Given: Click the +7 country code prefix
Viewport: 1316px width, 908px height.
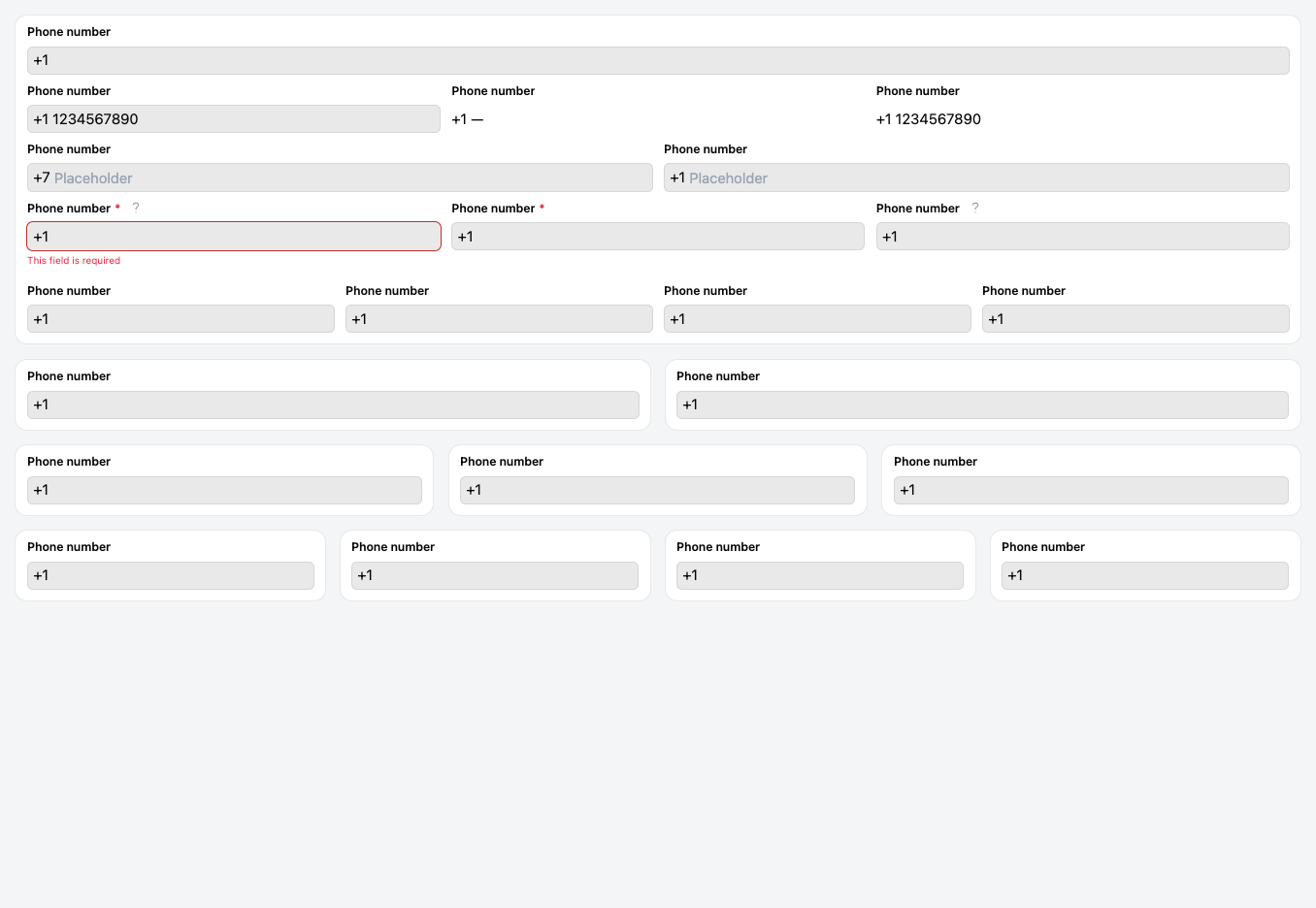Looking at the screenshot, I should [x=42, y=178].
